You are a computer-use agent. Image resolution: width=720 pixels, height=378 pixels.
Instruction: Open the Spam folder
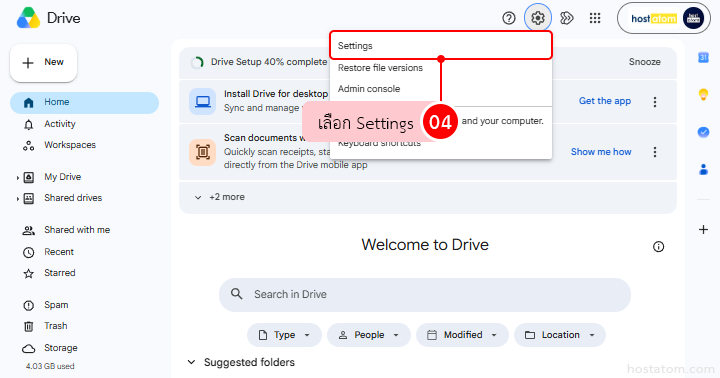tap(56, 305)
